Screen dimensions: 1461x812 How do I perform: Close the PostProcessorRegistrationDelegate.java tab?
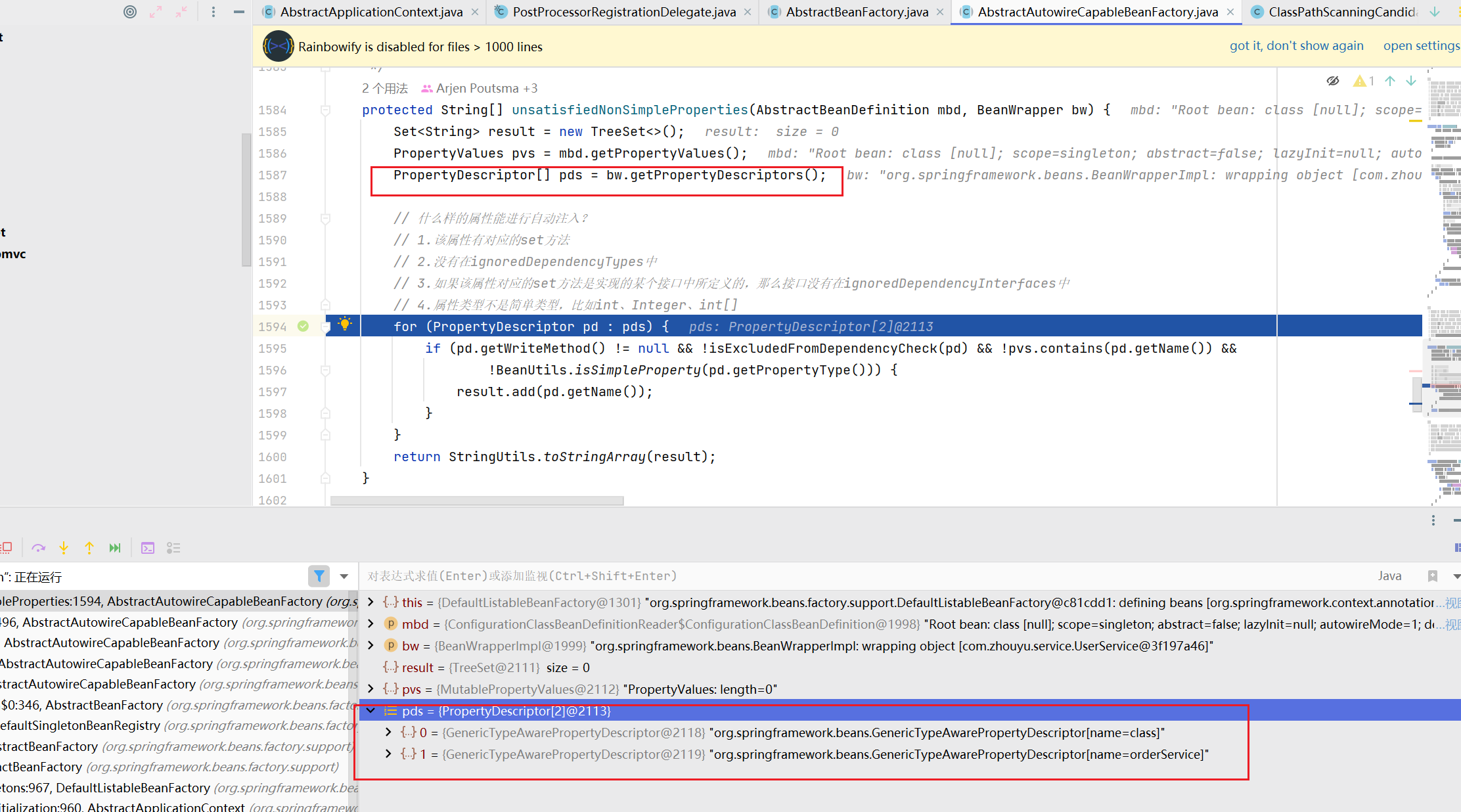pyautogui.click(x=748, y=12)
